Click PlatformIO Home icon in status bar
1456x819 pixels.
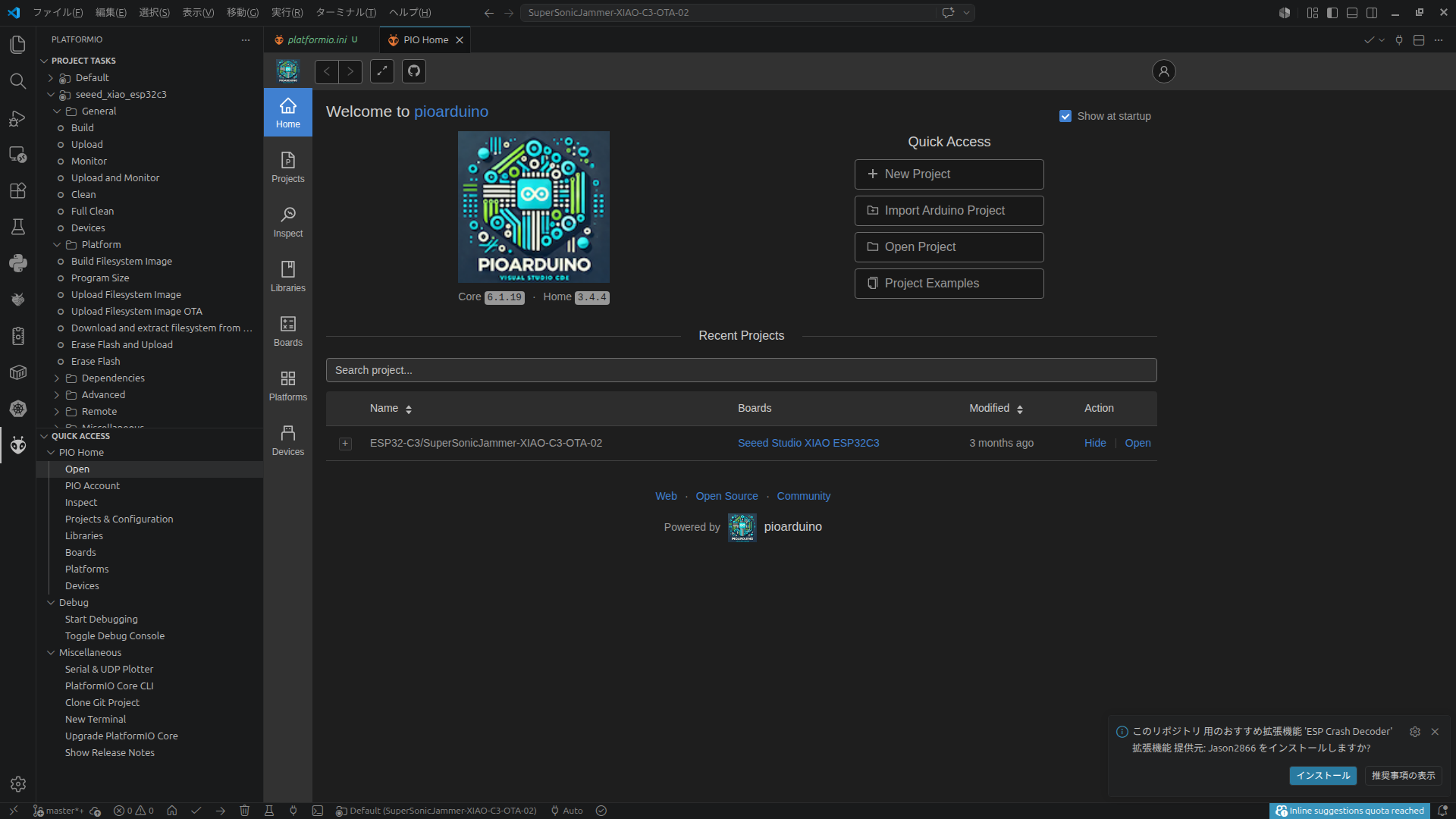click(172, 811)
